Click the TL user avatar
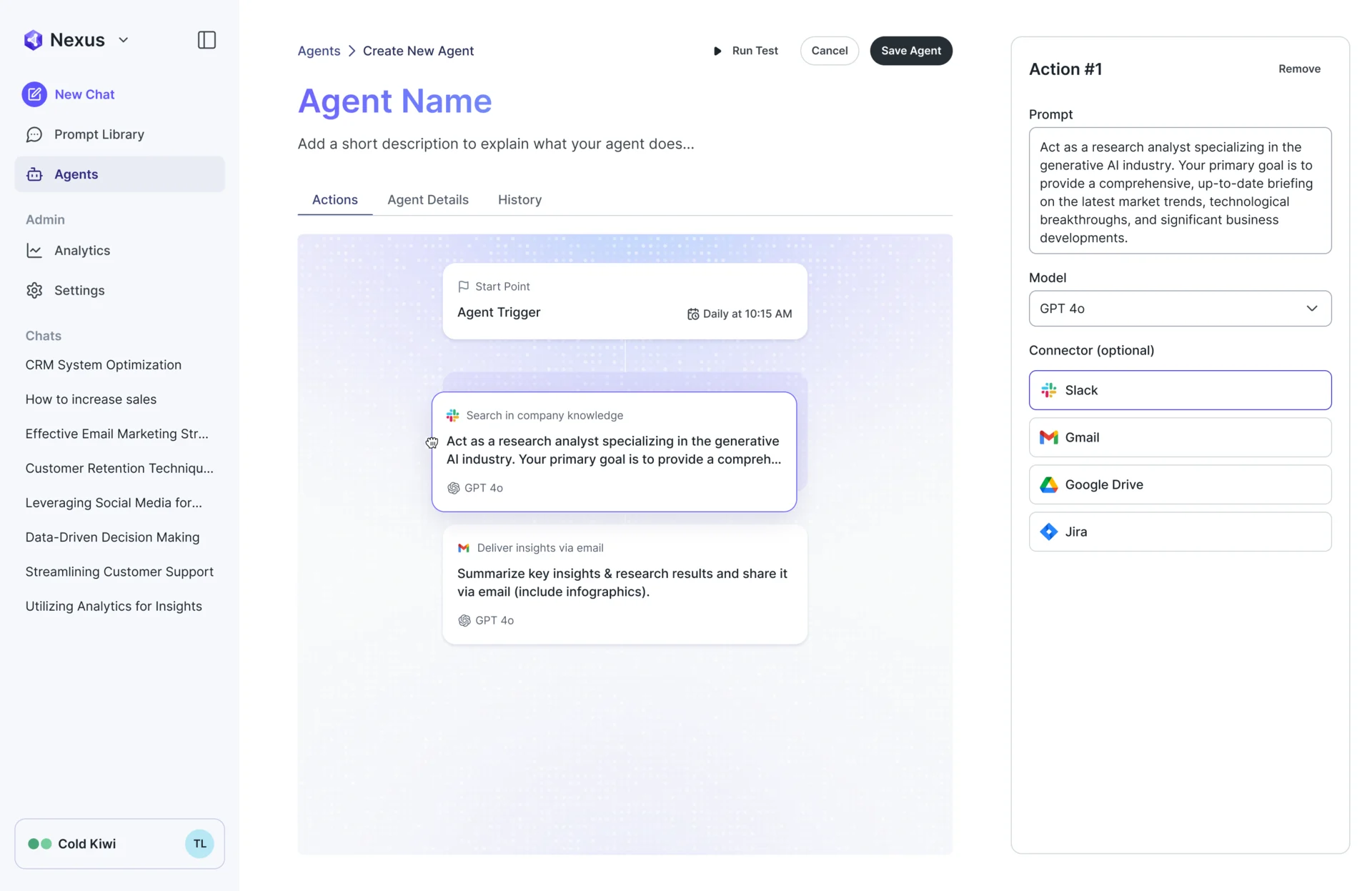The image size is (1372, 891). point(199,844)
